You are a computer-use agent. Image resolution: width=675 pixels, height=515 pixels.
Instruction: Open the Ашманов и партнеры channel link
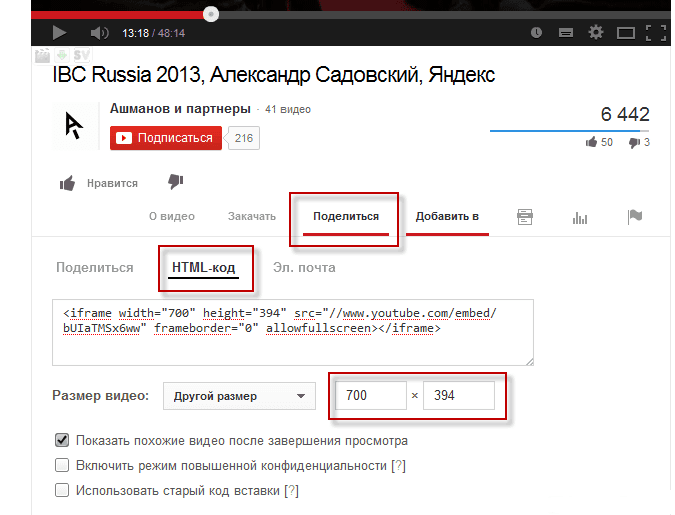(180, 109)
